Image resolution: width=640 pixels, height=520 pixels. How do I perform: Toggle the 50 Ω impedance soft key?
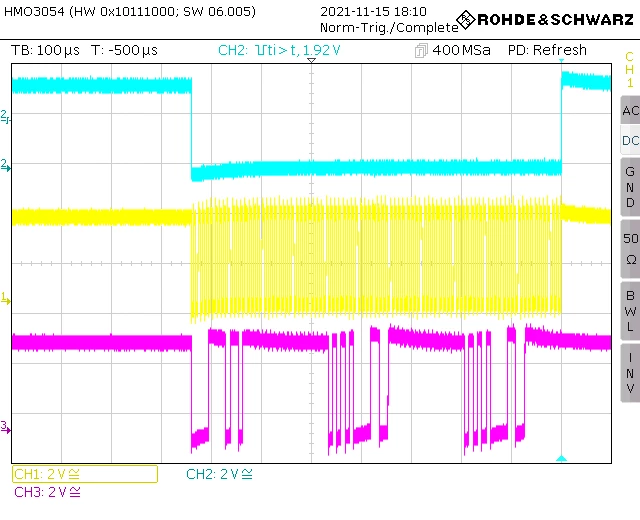630,249
